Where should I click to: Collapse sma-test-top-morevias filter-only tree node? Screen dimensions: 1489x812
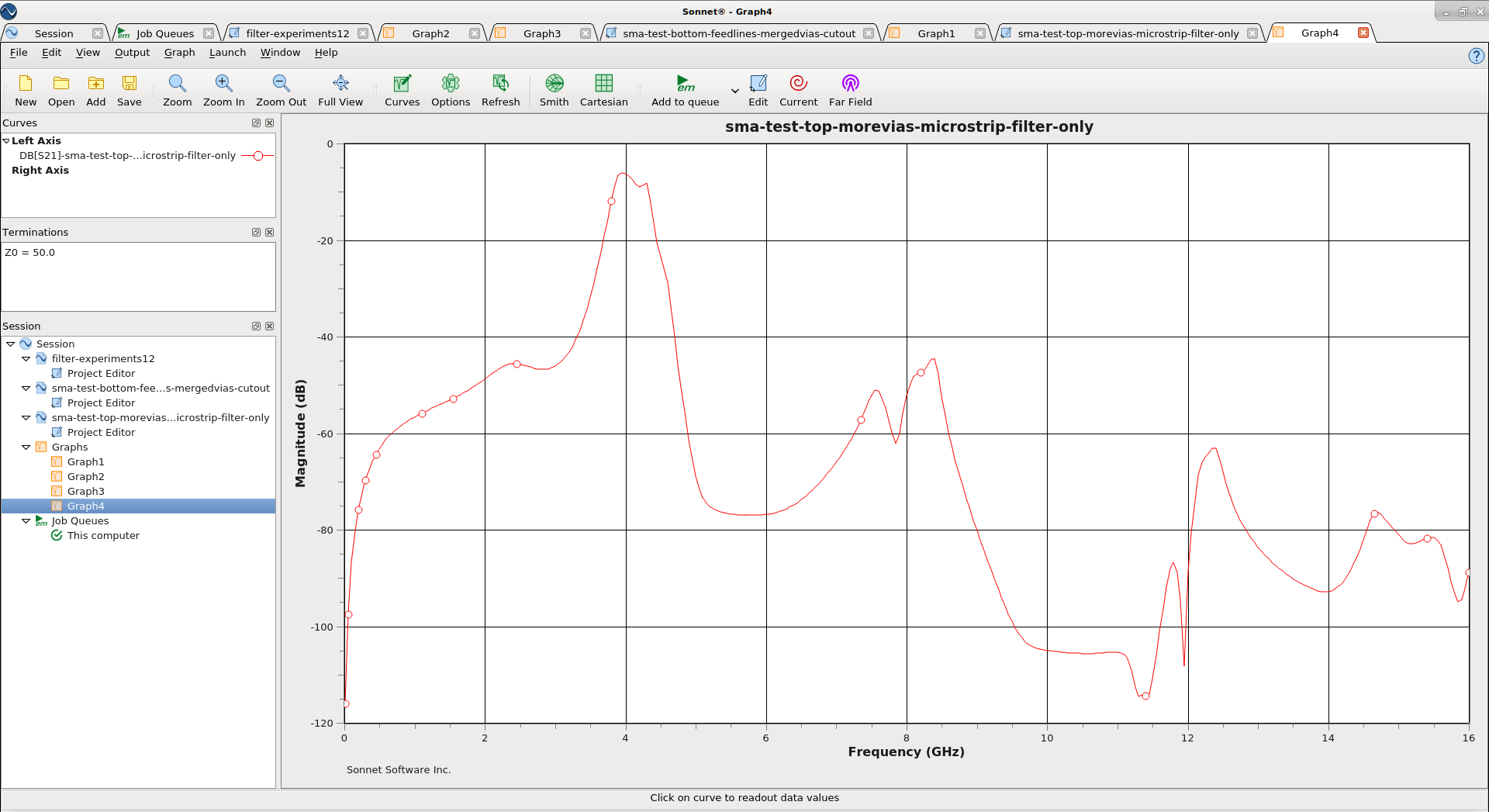[x=26, y=418]
